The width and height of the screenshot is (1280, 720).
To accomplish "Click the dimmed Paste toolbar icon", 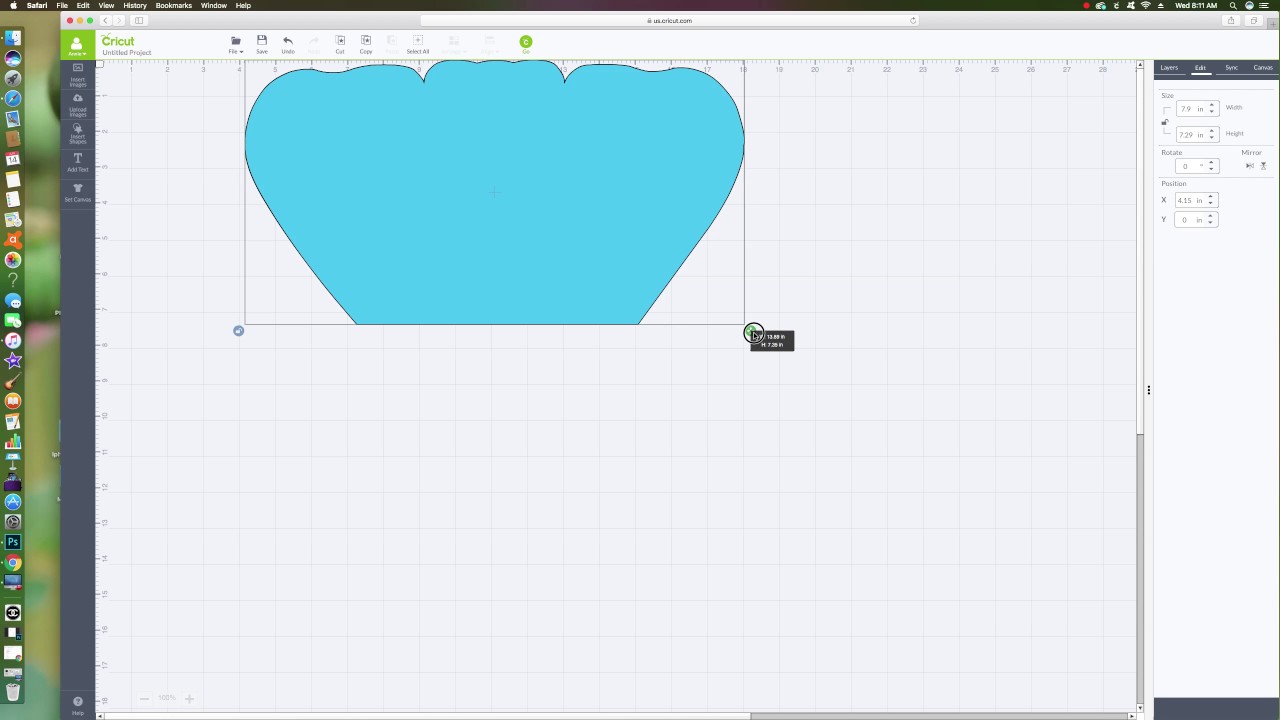I will [392, 44].
